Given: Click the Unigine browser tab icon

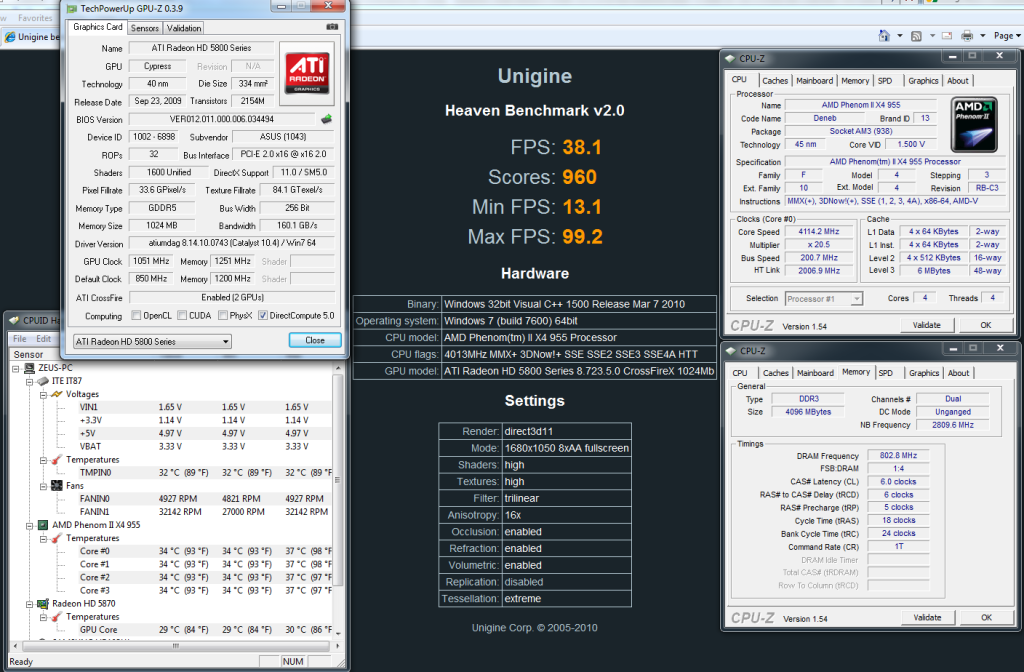Looking at the screenshot, I should point(10,37).
